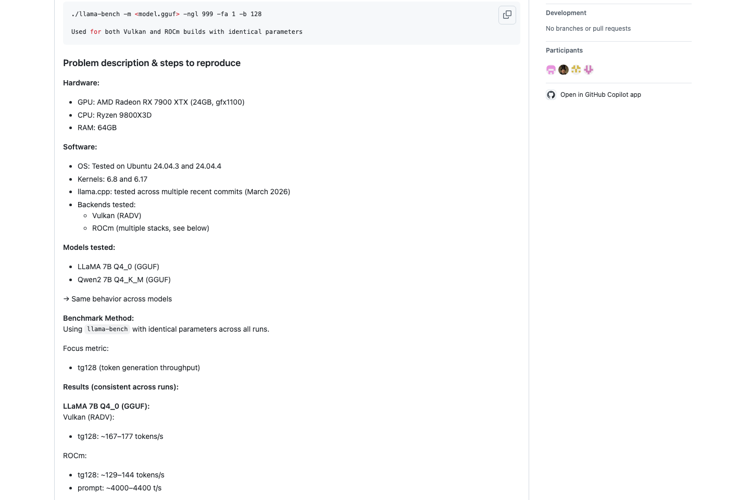Image resolution: width=750 pixels, height=500 pixels.
Task: Open the yellow identicon participant avatar
Action: 576,70
